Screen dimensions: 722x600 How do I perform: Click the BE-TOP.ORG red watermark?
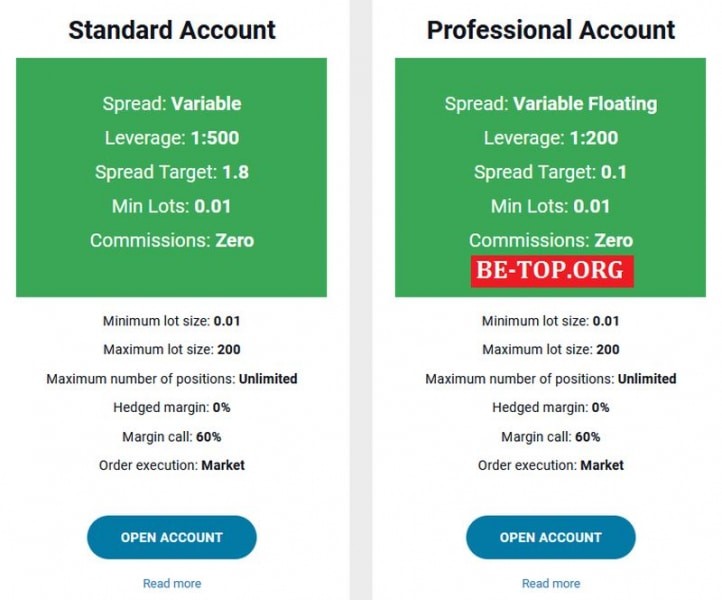click(552, 271)
